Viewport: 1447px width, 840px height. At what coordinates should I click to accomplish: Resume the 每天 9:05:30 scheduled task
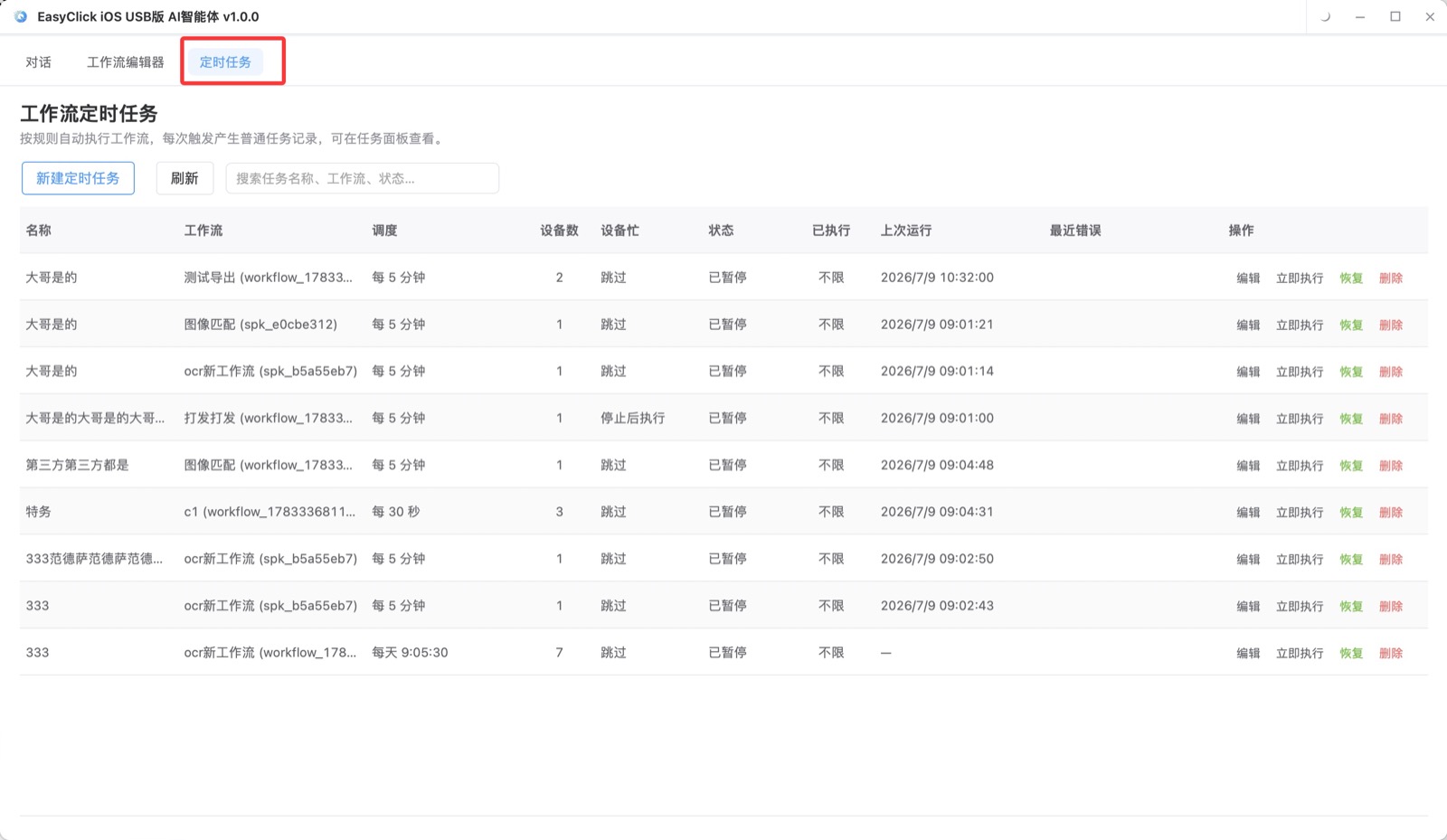(x=1351, y=653)
